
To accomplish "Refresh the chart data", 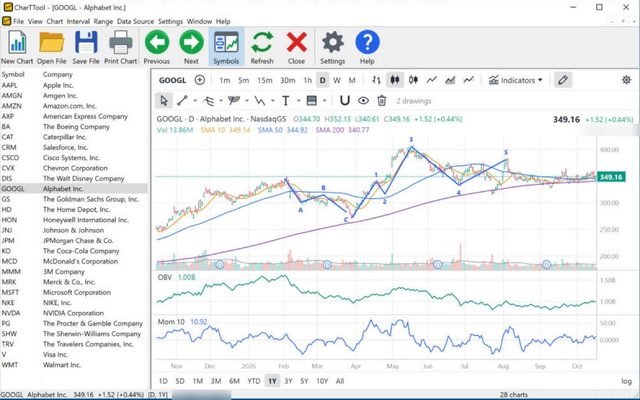I will pos(262,47).
